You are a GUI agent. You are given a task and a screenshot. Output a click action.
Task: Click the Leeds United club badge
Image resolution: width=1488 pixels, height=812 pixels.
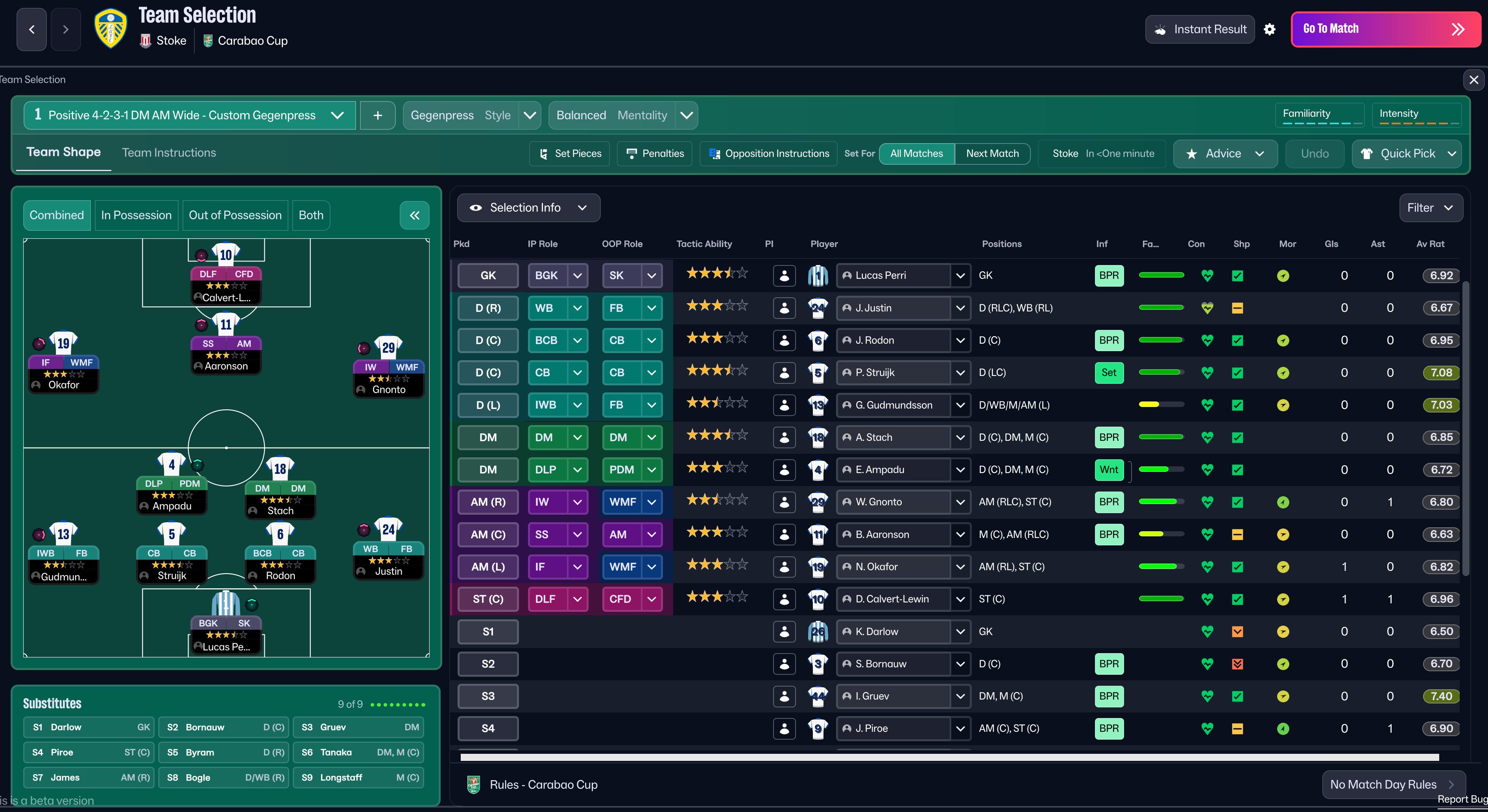(110, 29)
